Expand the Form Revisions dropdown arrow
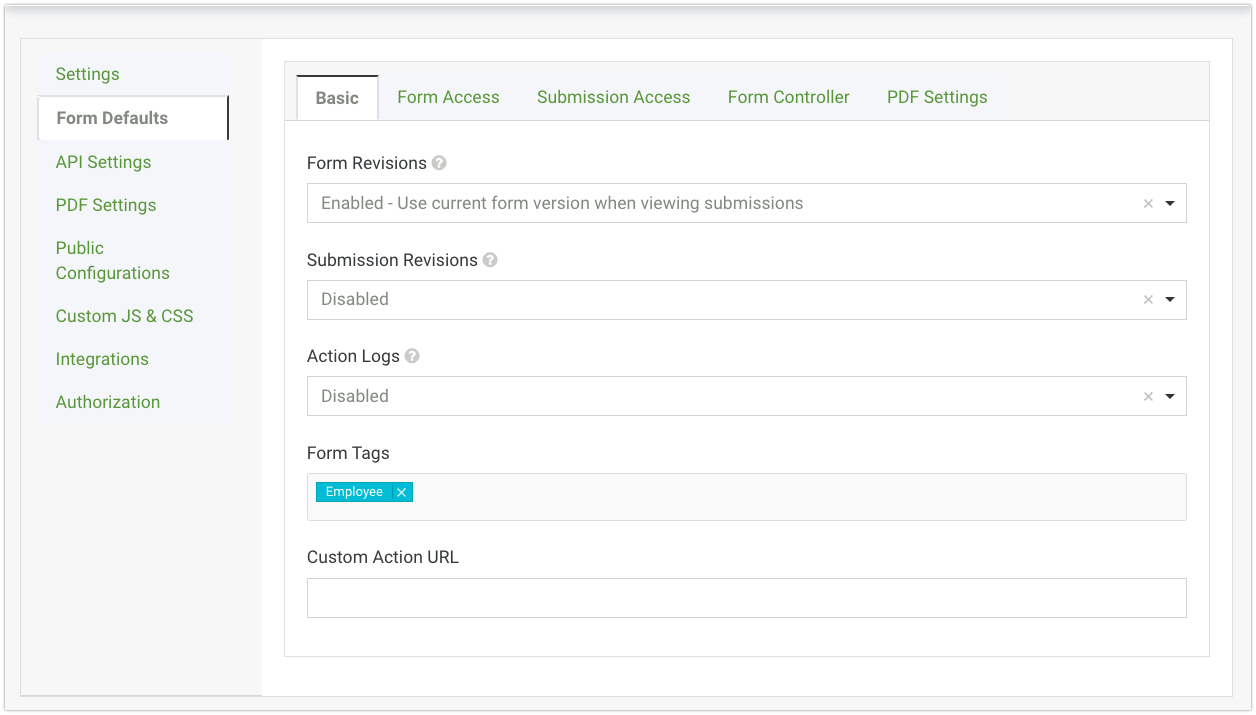 1170,203
